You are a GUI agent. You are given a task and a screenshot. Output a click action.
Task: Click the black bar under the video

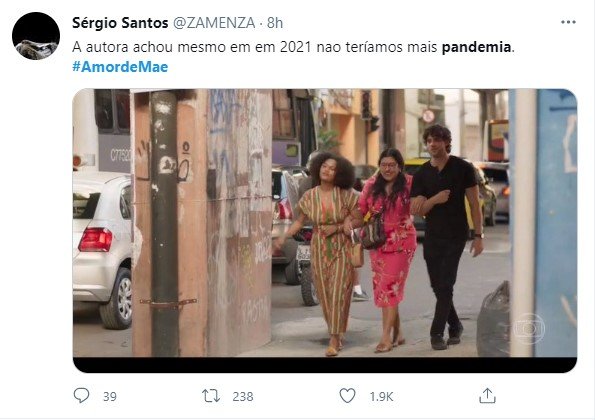coord(325,365)
